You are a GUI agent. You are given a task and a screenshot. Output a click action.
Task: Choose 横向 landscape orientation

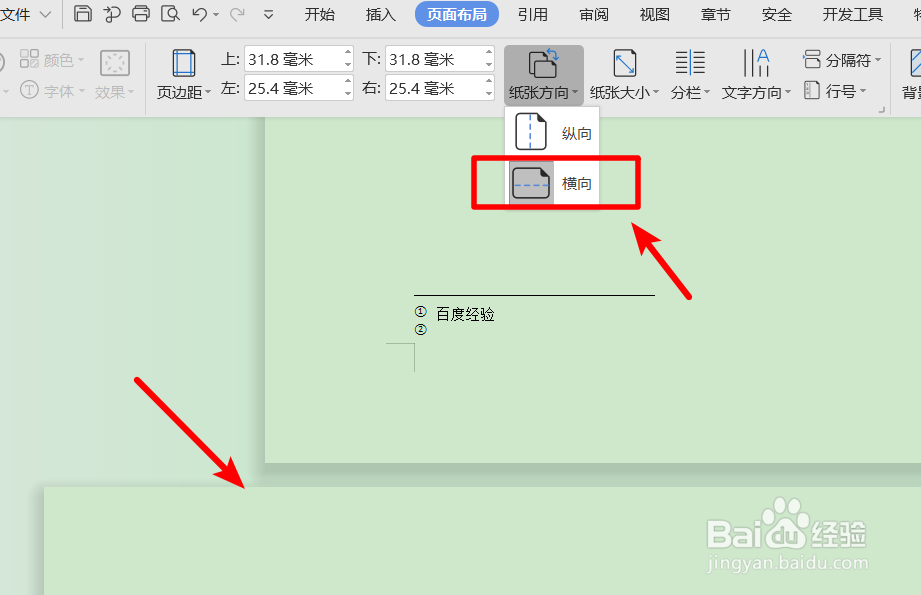coord(552,183)
